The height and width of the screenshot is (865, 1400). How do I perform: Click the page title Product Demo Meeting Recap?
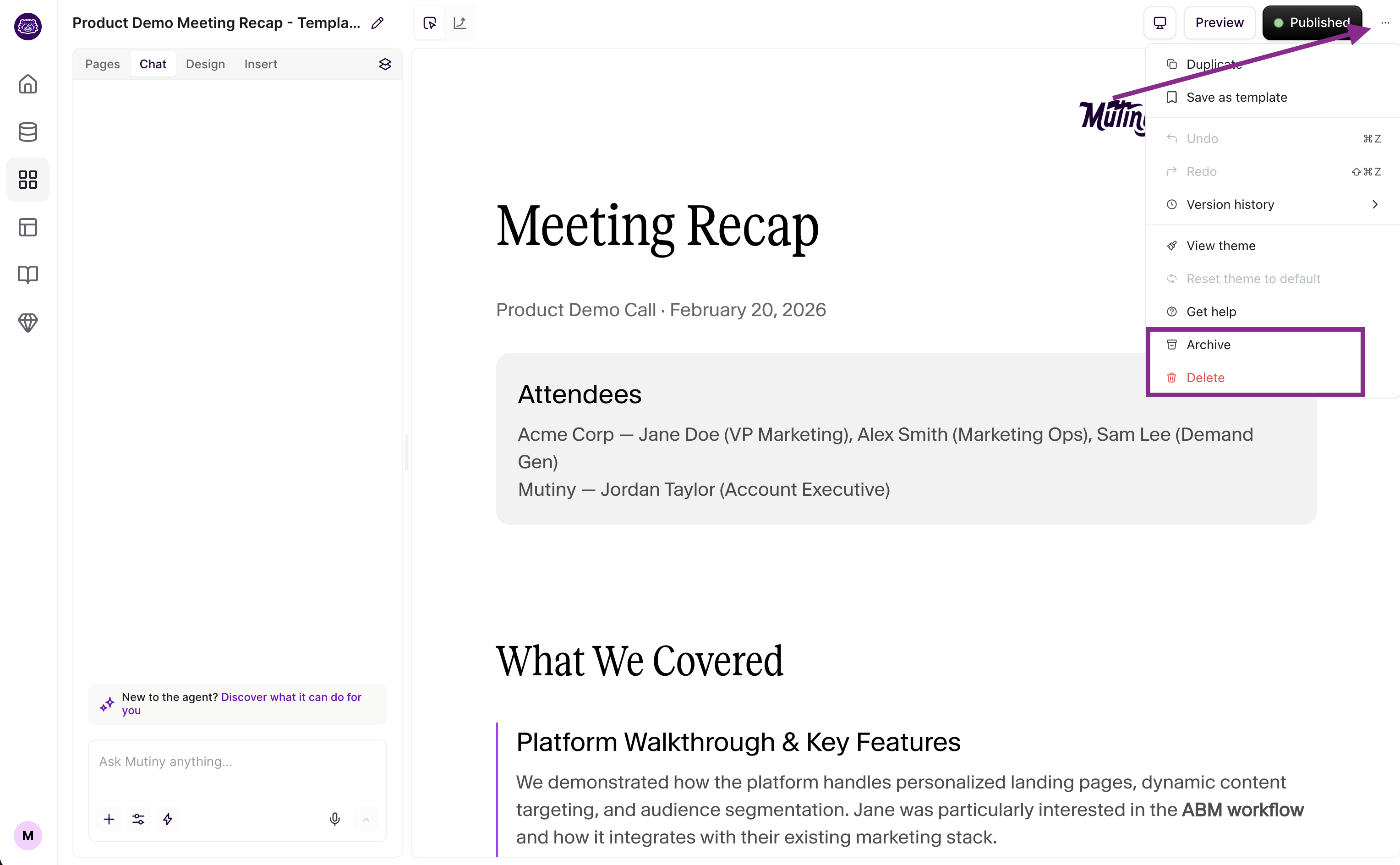216,23
